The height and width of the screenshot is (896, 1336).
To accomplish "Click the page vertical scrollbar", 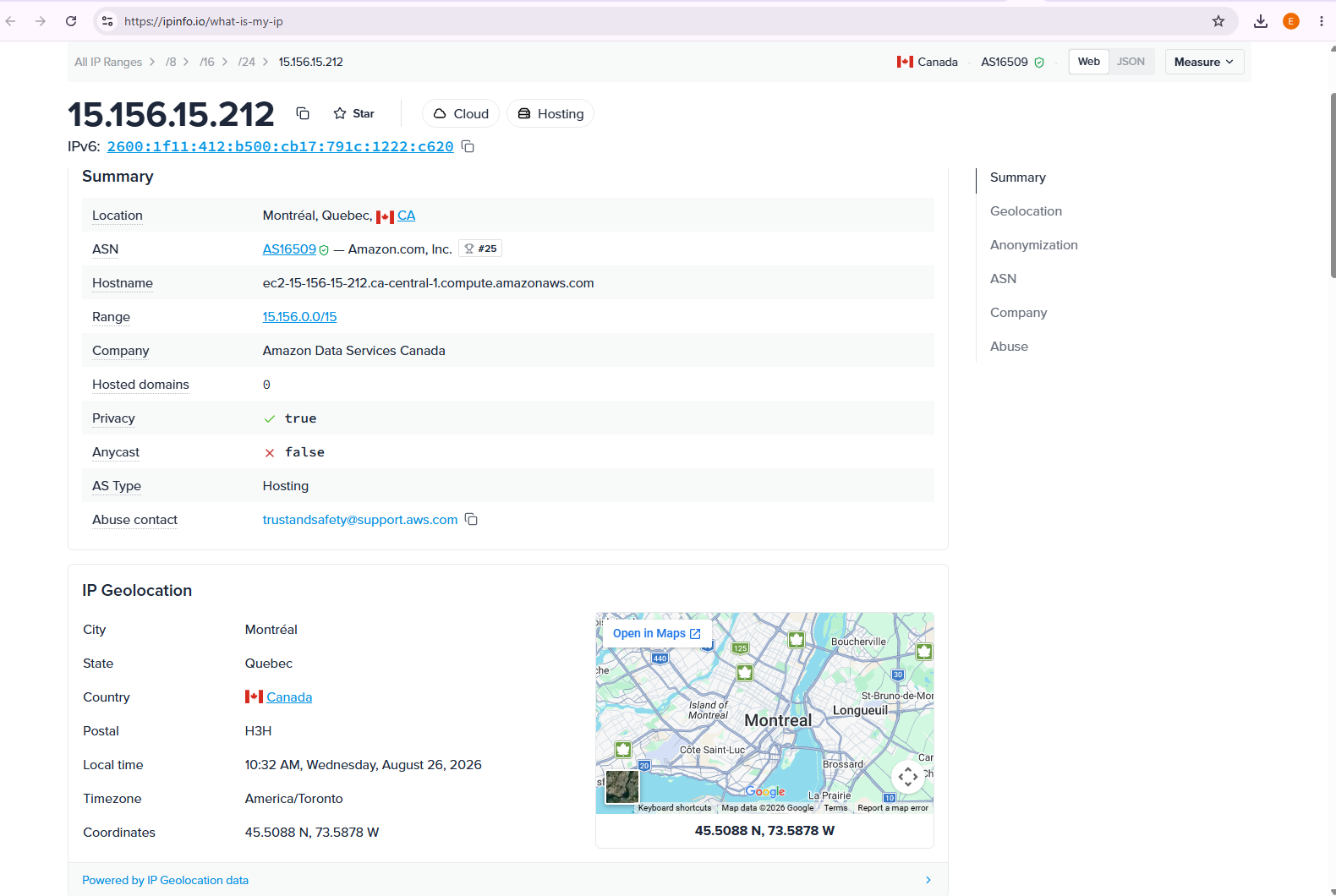I will pos(1333,184).
